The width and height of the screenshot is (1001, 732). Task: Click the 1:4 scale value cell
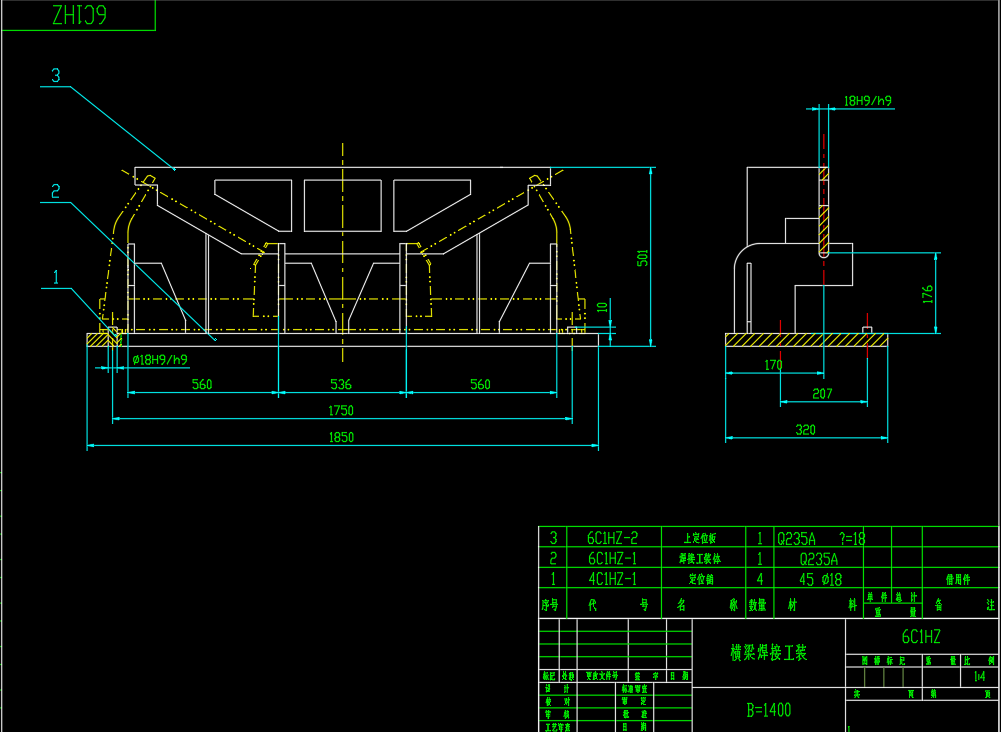[979, 677]
